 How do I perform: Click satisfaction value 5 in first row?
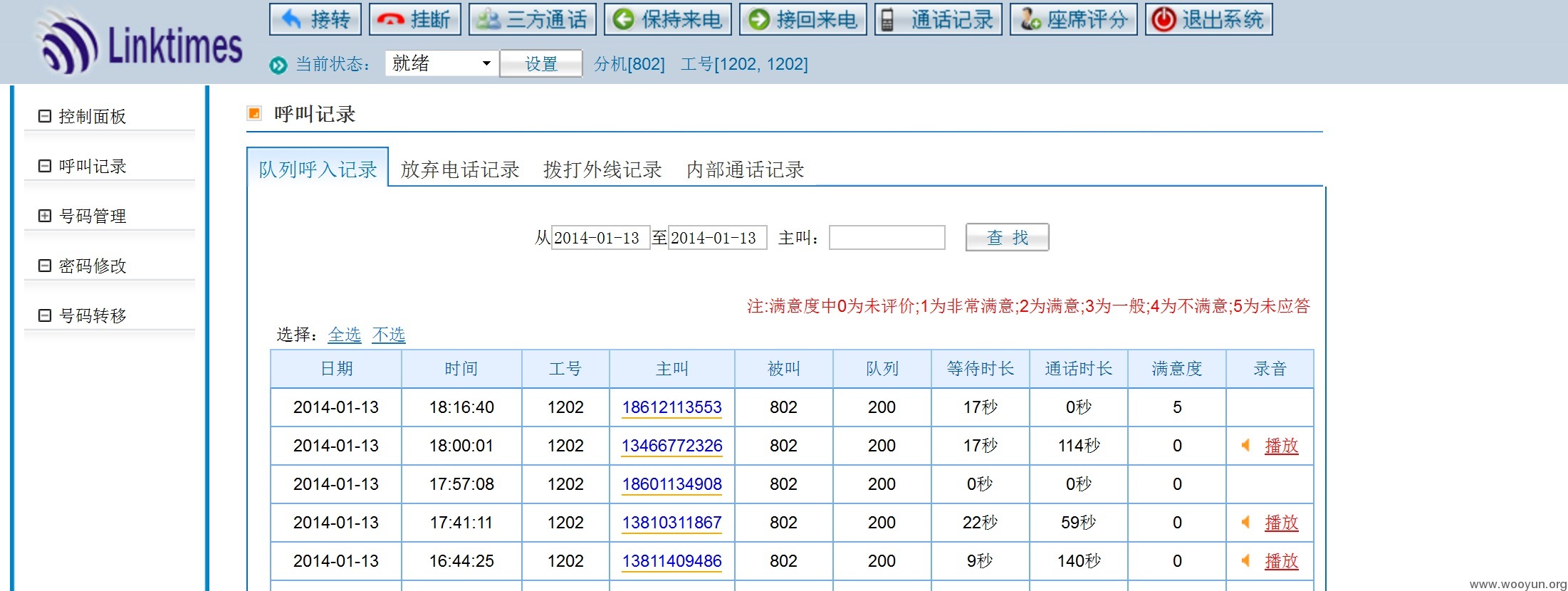click(x=1177, y=407)
